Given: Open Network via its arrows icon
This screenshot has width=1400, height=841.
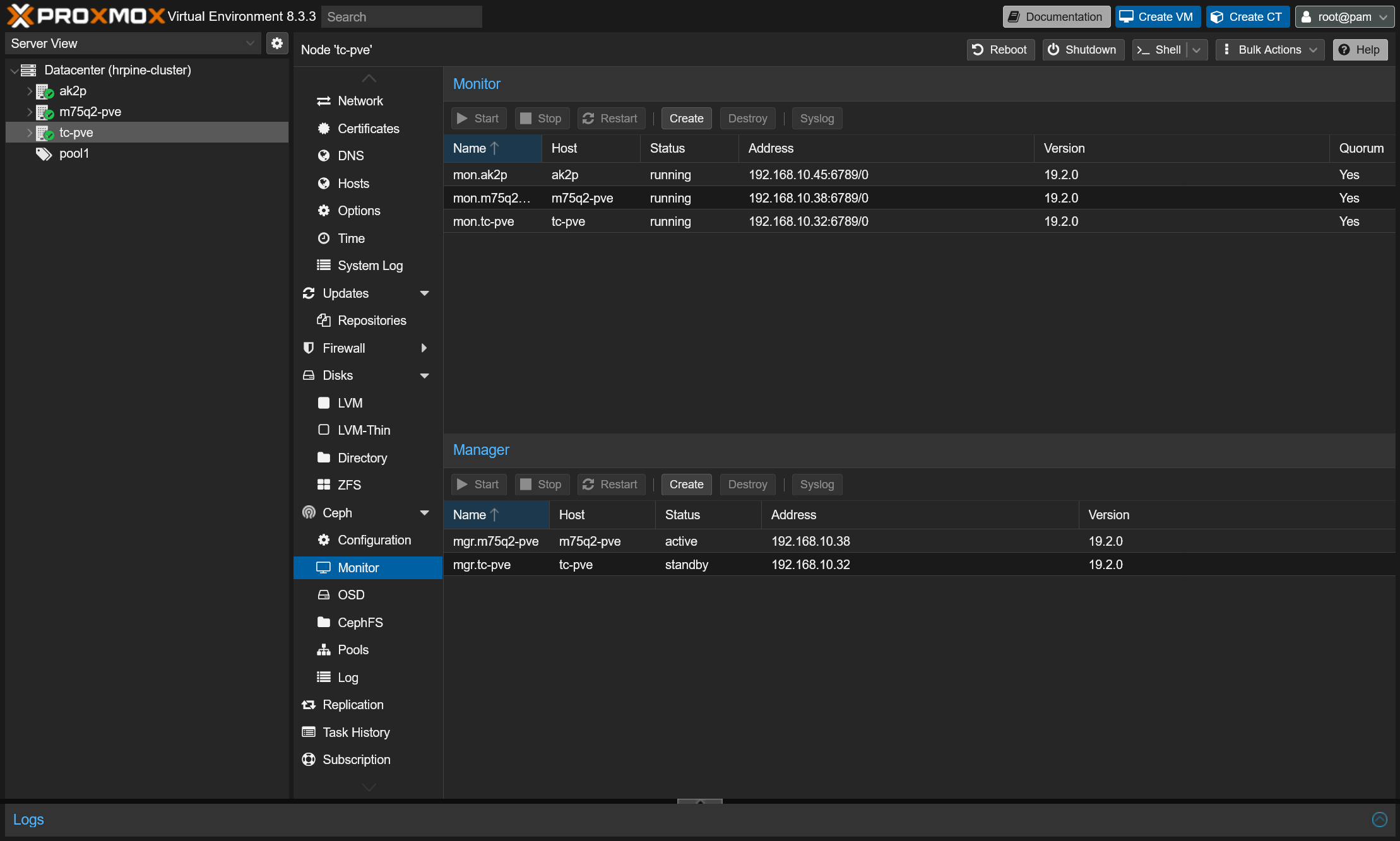Looking at the screenshot, I should [324, 101].
